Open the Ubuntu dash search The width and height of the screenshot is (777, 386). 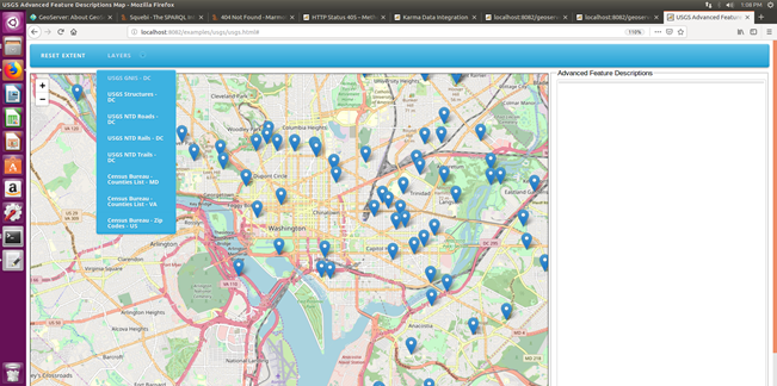[x=12, y=22]
